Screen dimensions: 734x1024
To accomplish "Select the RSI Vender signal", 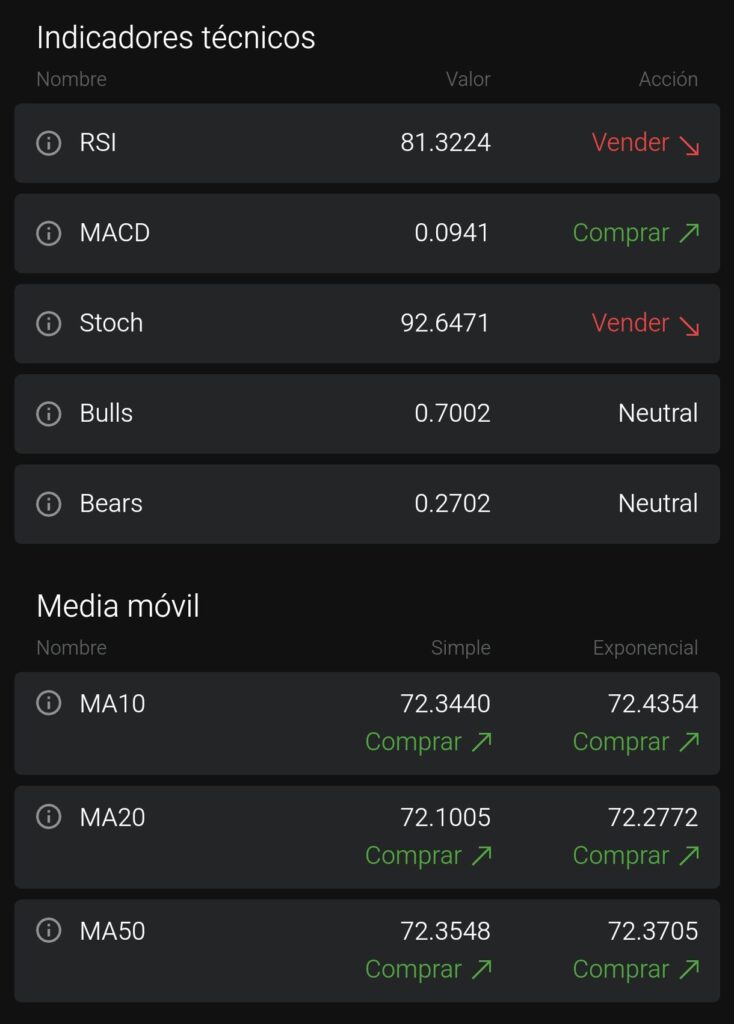I will 645,142.
